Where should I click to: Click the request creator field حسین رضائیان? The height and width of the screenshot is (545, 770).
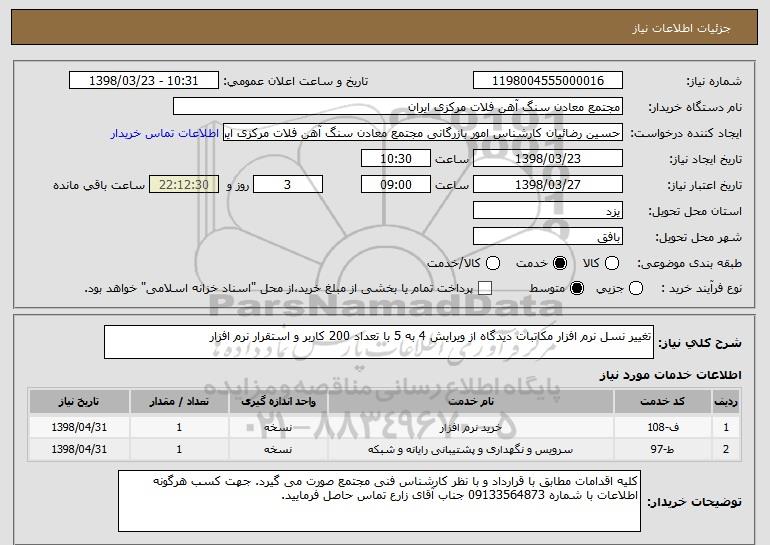tap(423, 133)
